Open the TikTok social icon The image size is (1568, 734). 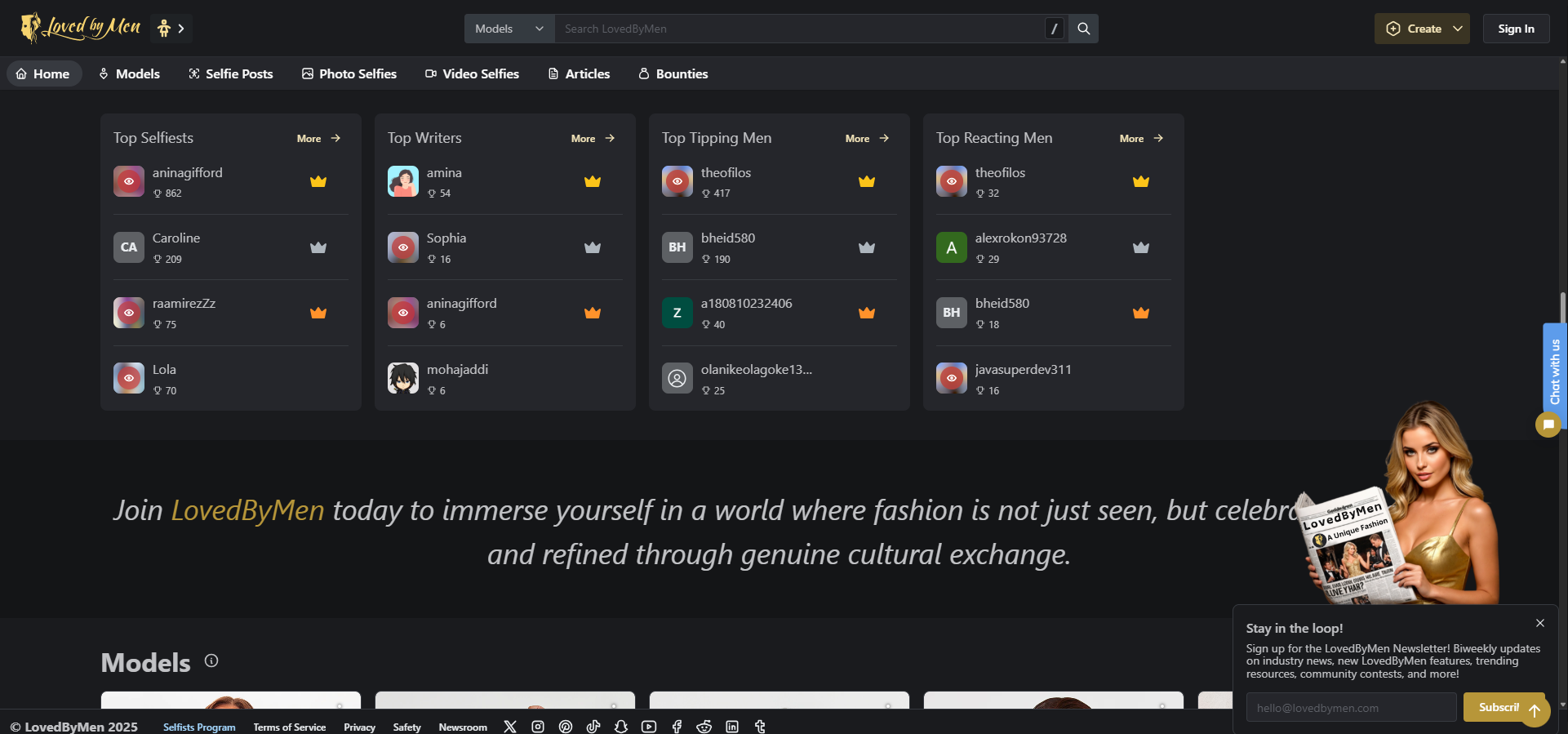point(593,727)
